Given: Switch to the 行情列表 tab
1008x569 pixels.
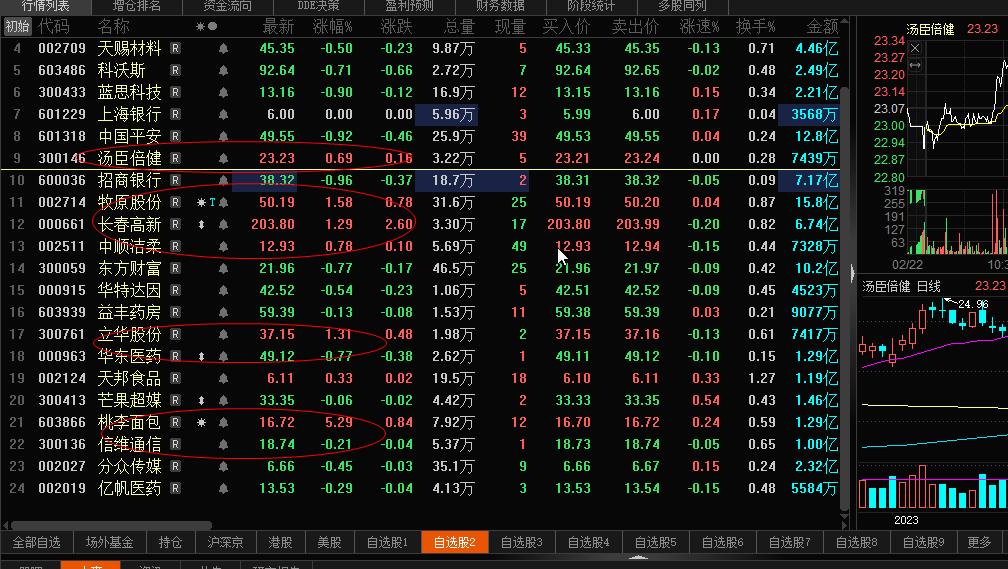Looking at the screenshot, I should click(45, 6).
